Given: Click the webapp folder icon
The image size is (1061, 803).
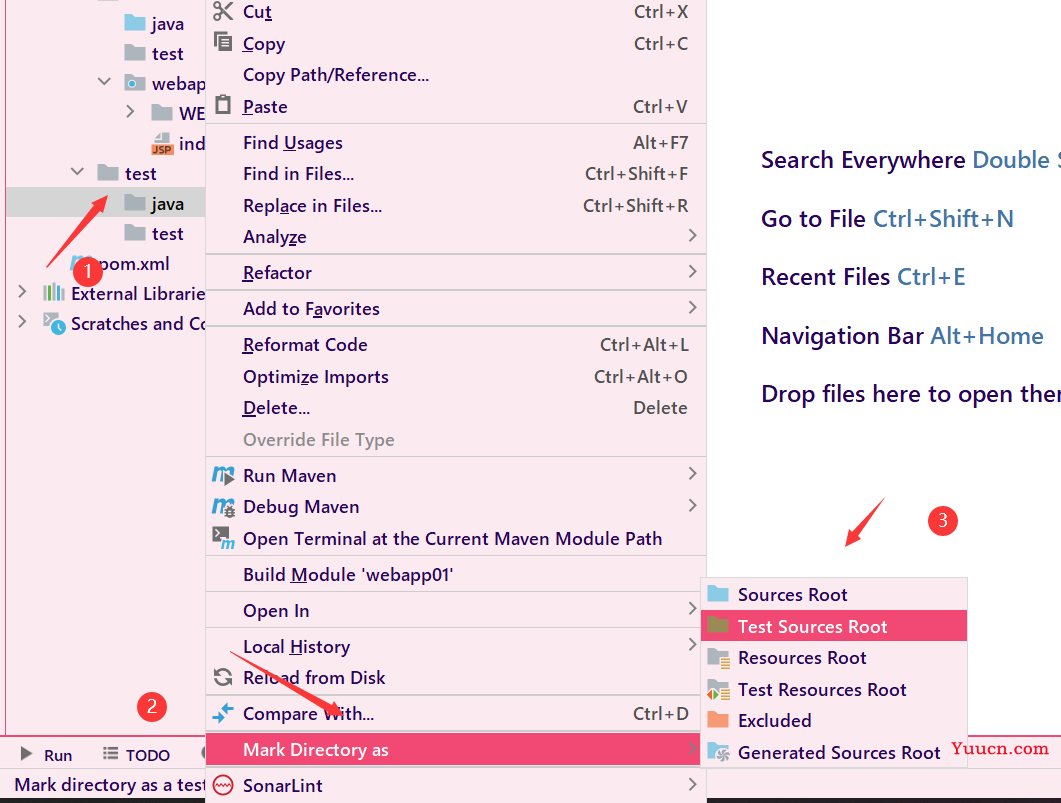Looking at the screenshot, I should coord(135,83).
